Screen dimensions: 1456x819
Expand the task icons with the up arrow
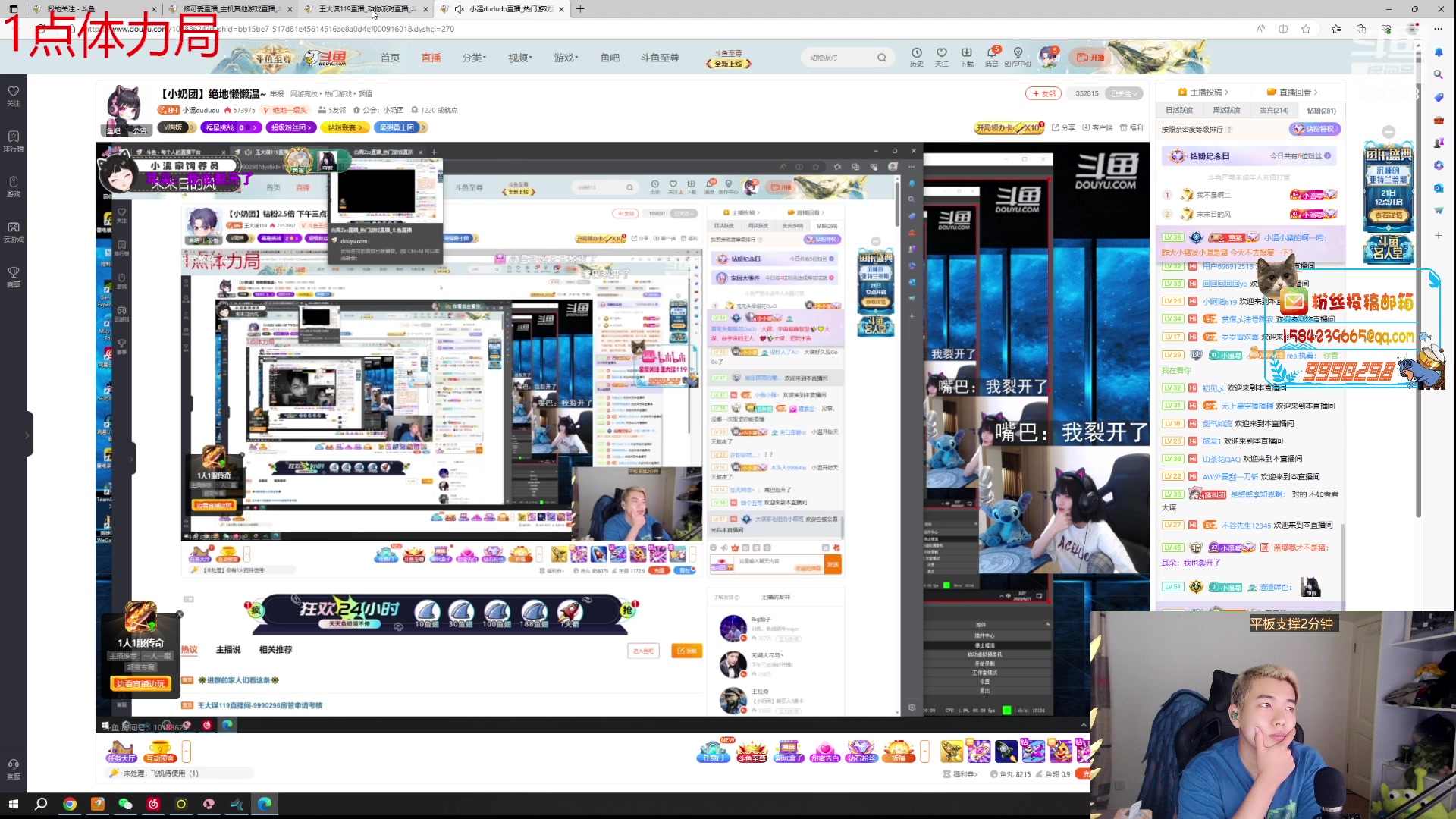coord(187,752)
